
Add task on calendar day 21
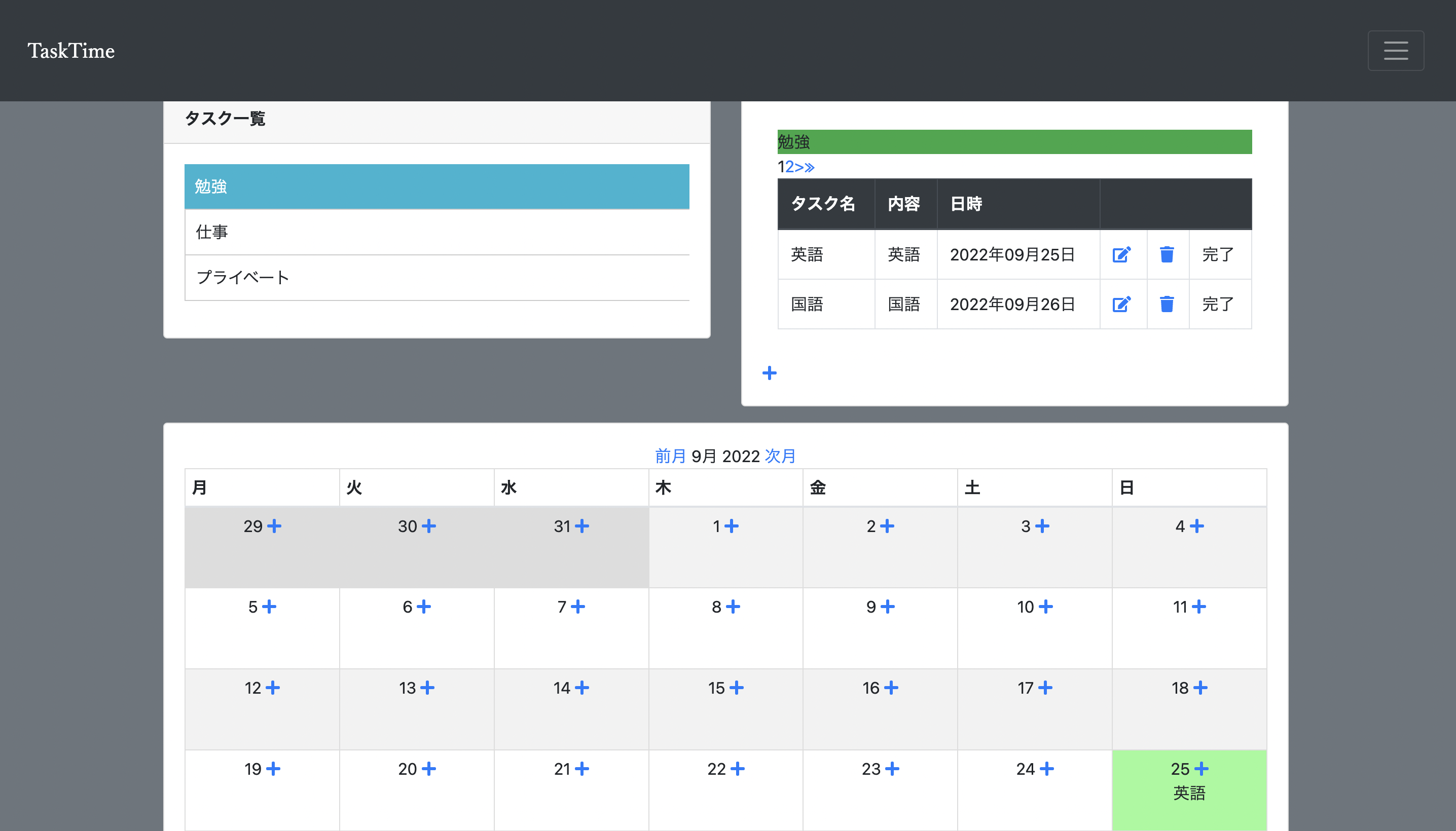tap(582, 768)
